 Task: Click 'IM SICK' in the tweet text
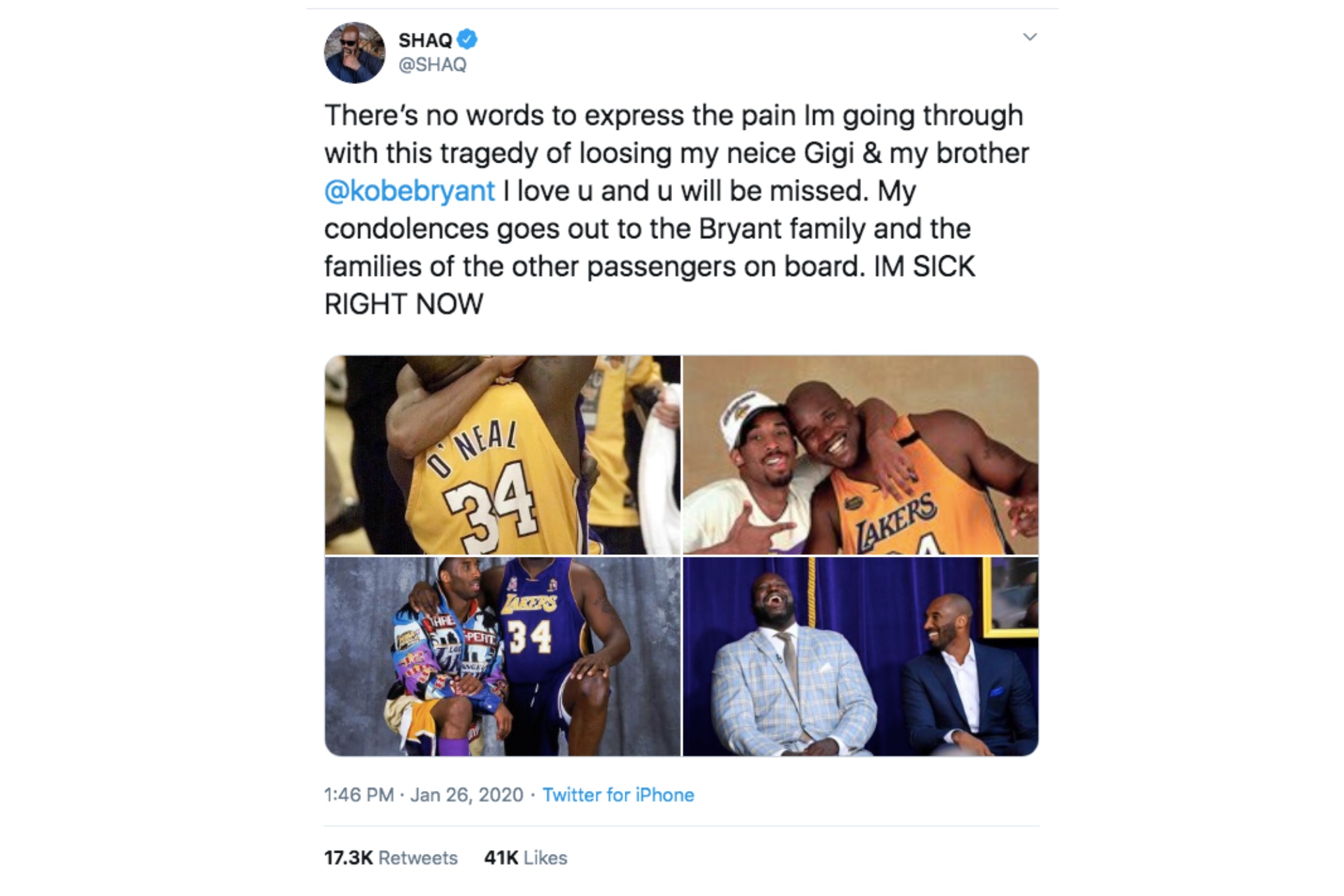[x=925, y=267]
